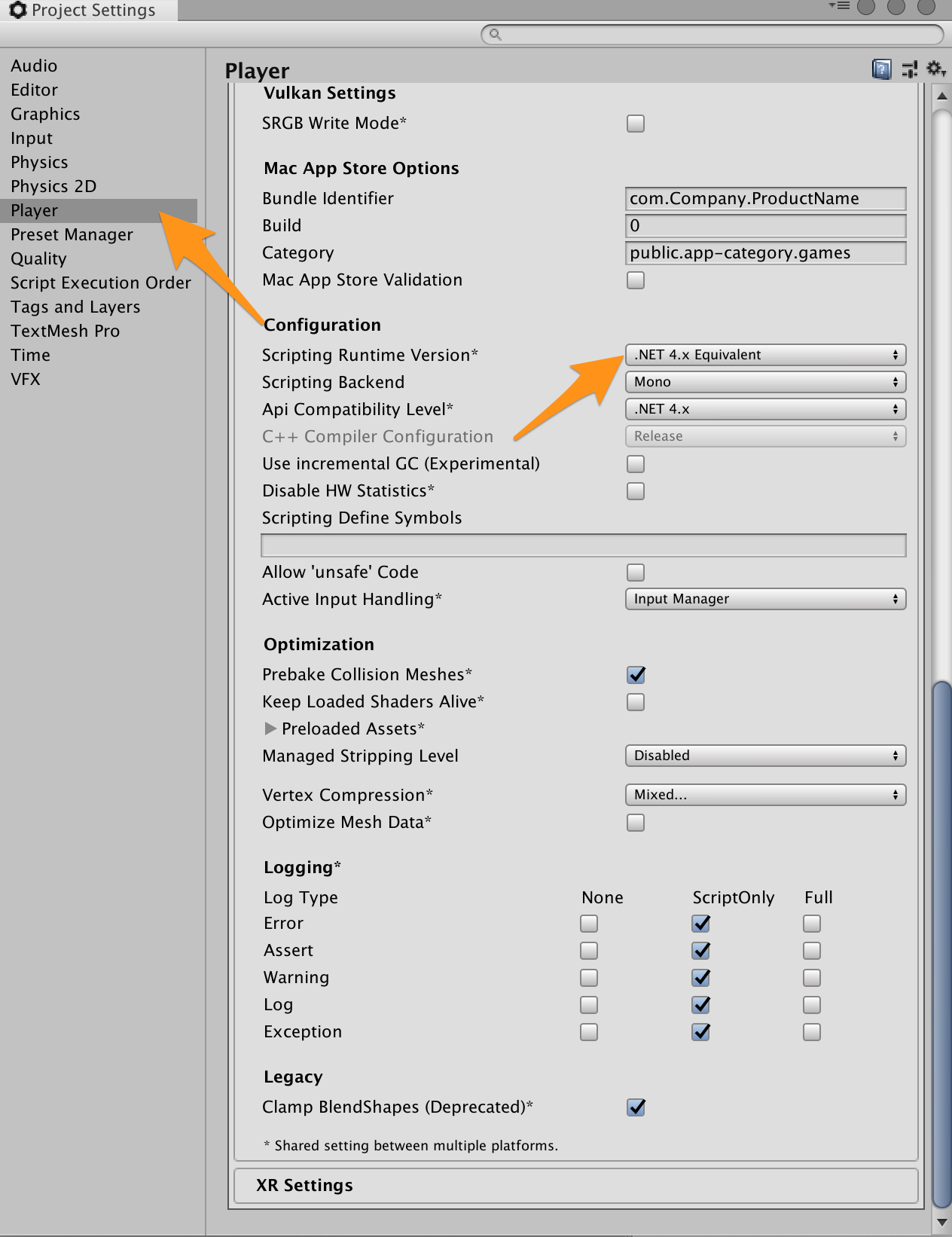
Task: Edit the Build number field
Action: tap(765, 226)
